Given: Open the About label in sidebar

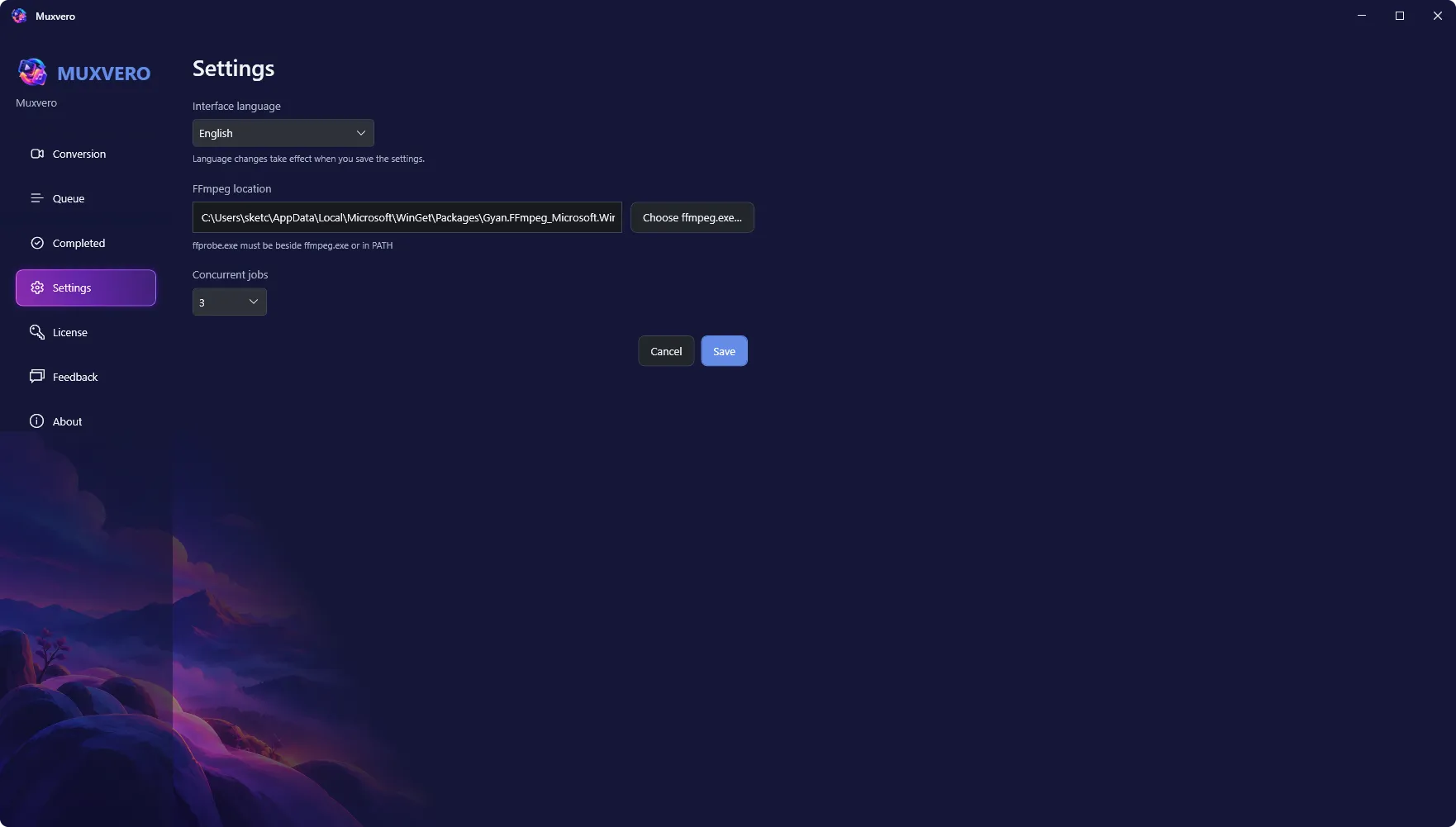Looking at the screenshot, I should [x=68, y=421].
